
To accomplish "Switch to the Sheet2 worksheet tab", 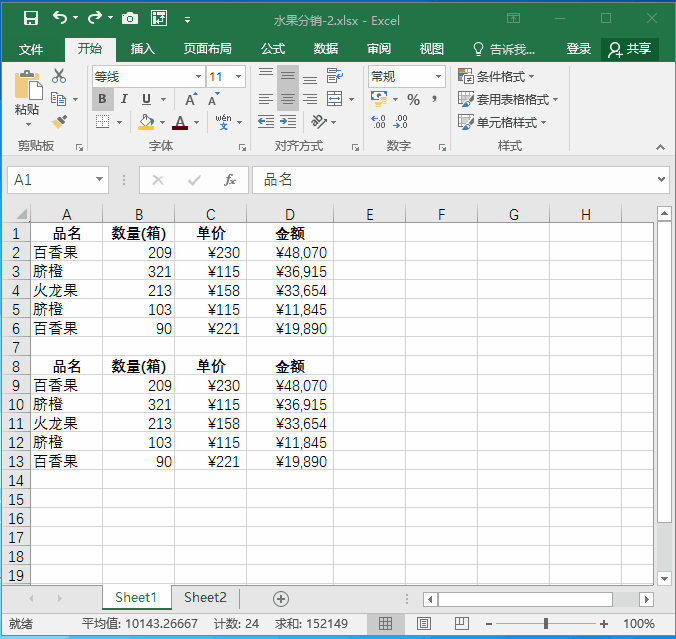I will tap(205, 597).
